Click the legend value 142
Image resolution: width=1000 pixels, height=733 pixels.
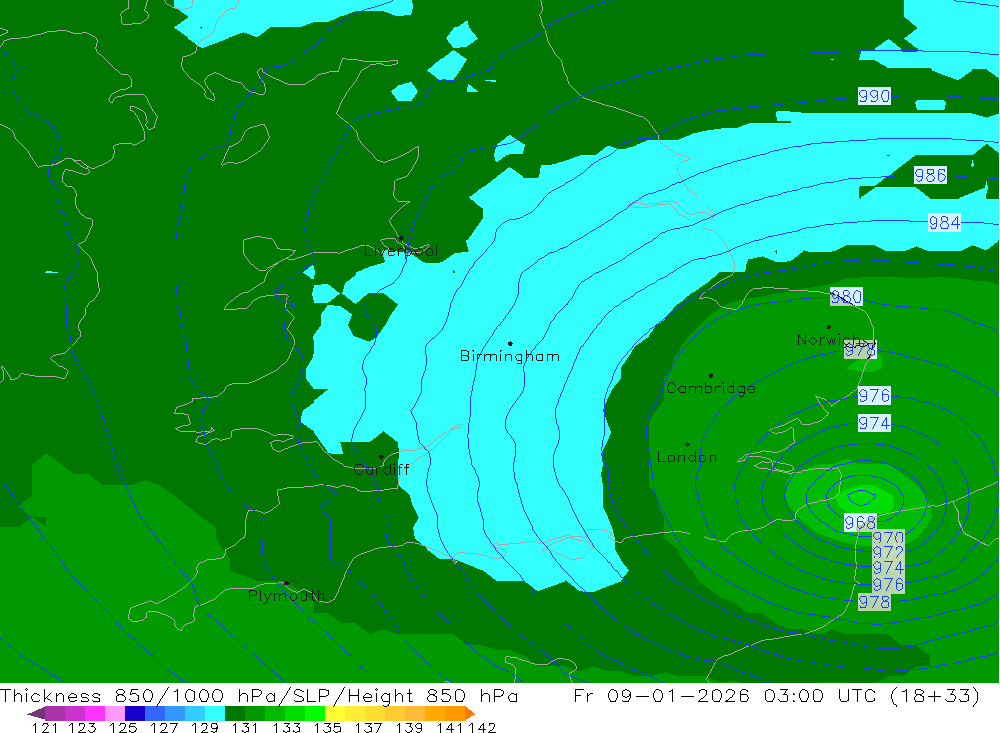click(483, 728)
